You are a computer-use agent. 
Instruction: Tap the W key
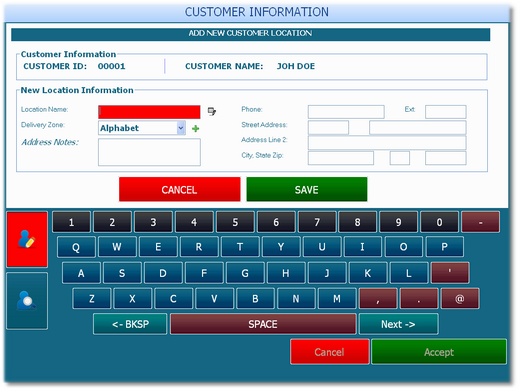pos(117,247)
